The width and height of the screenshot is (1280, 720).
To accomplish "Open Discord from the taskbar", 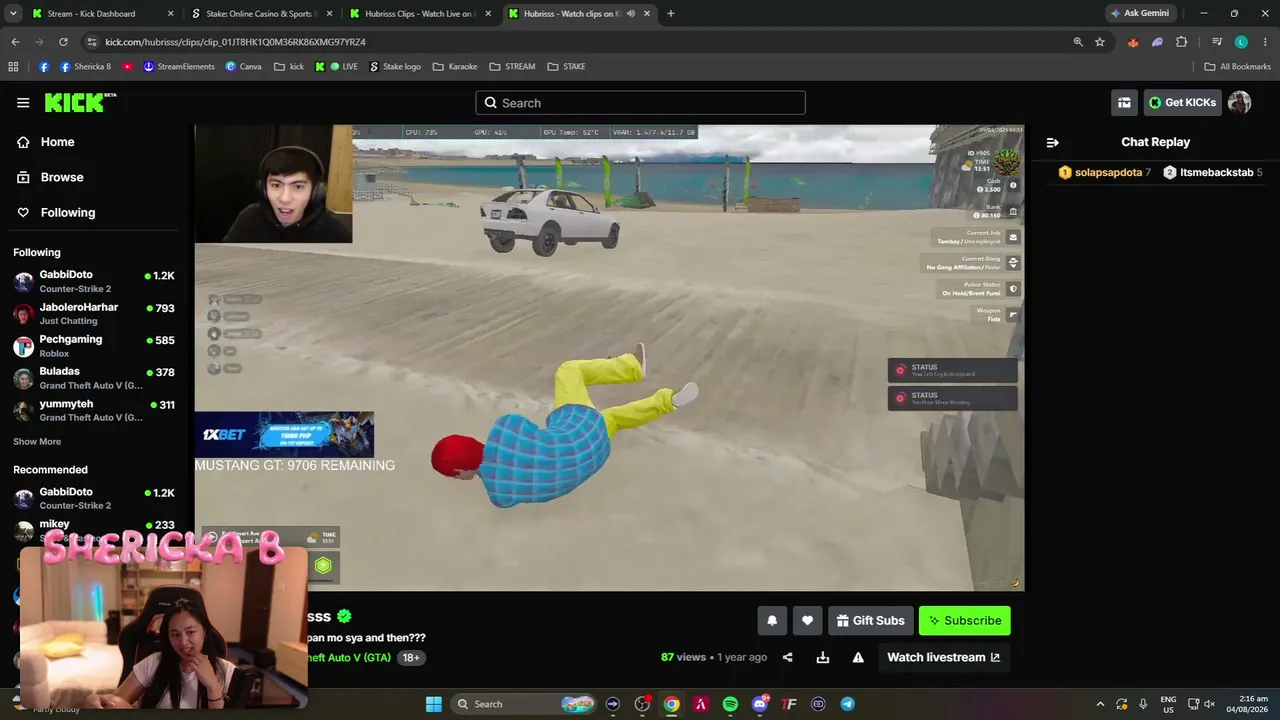I will pyautogui.click(x=760, y=704).
